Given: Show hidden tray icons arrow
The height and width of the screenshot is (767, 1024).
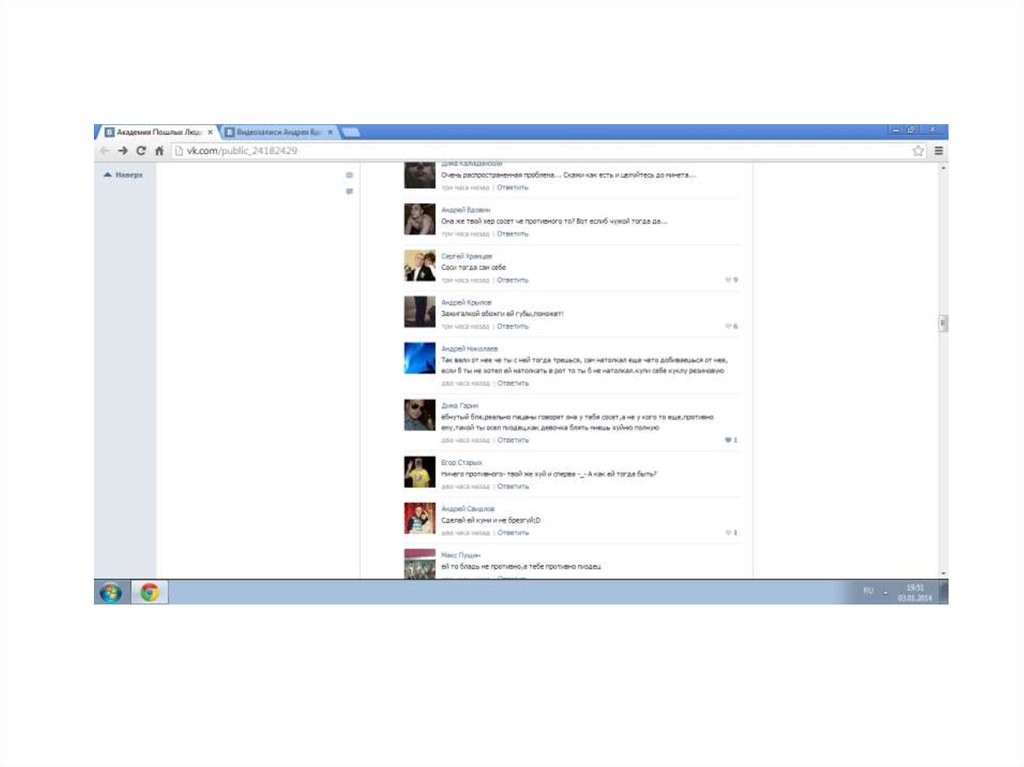Looking at the screenshot, I should click(884, 591).
